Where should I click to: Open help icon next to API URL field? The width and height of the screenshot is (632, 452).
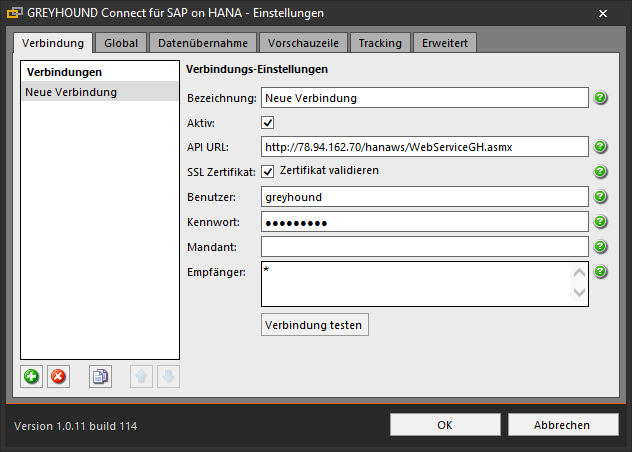[x=600, y=146]
